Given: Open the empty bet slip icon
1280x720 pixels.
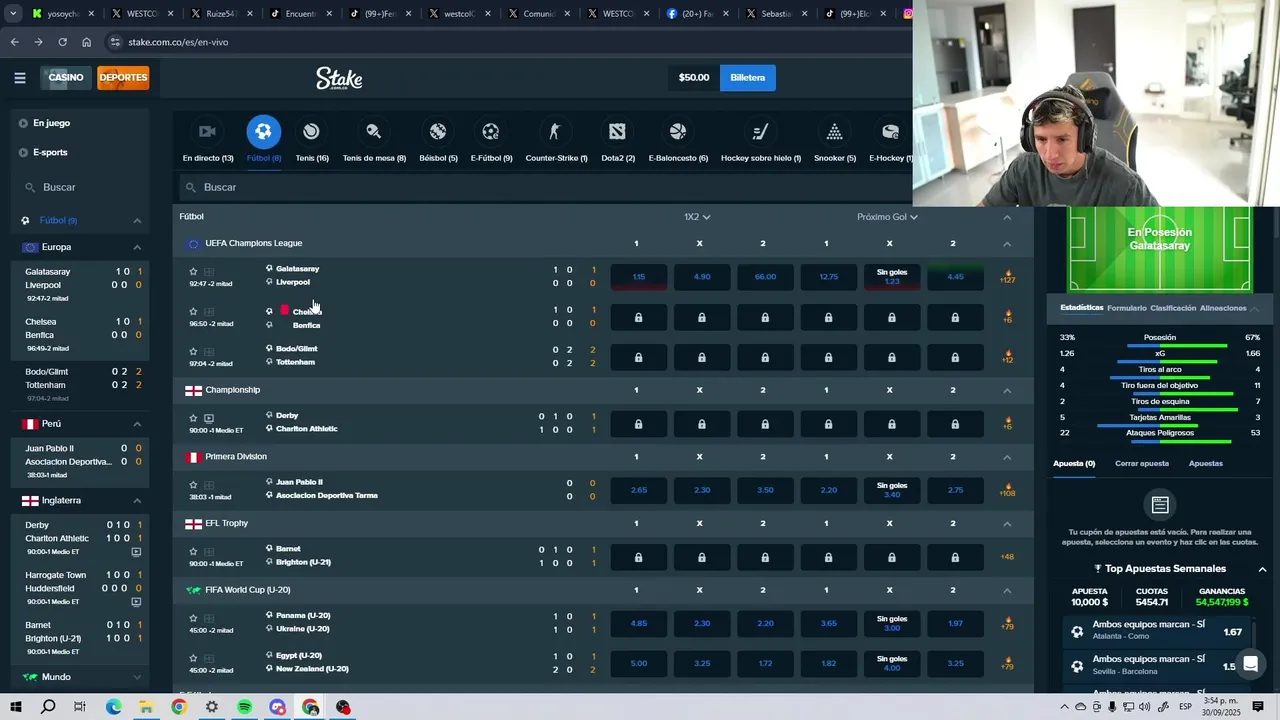Looking at the screenshot, I should tap(1160, 505).
